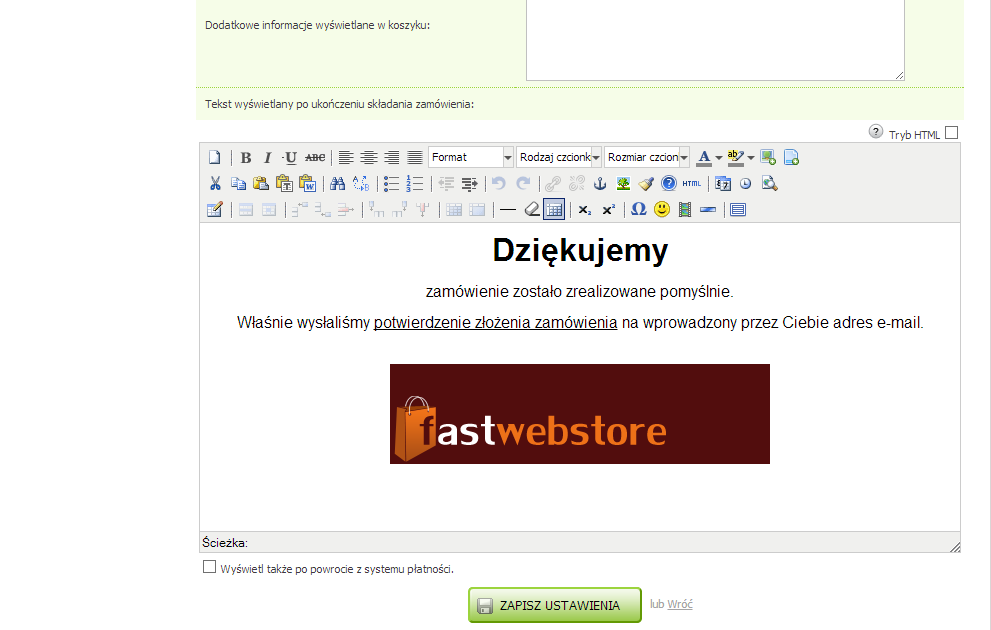
Task: Click the Undo arrow
Action: 499,183
